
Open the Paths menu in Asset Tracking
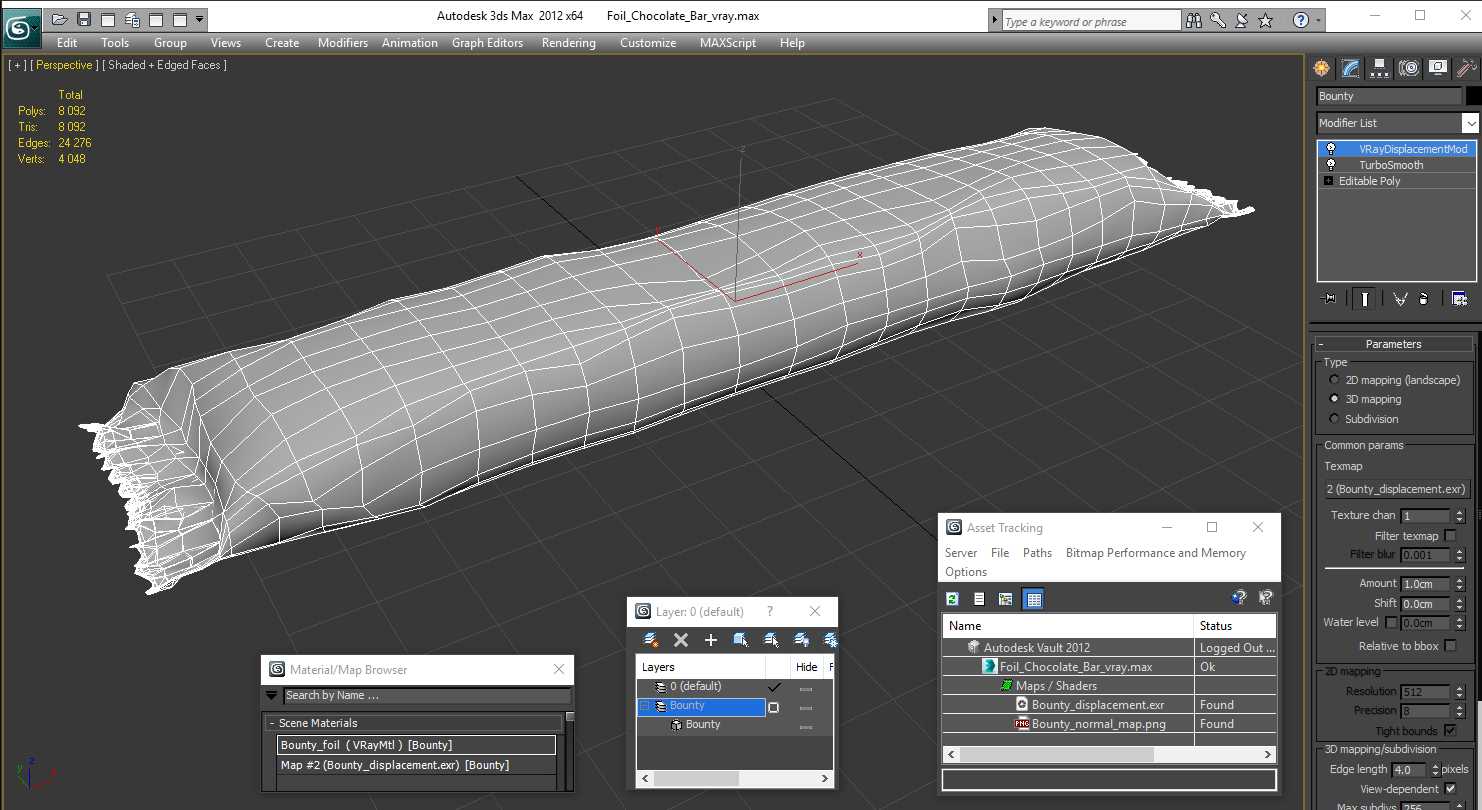1037,553
